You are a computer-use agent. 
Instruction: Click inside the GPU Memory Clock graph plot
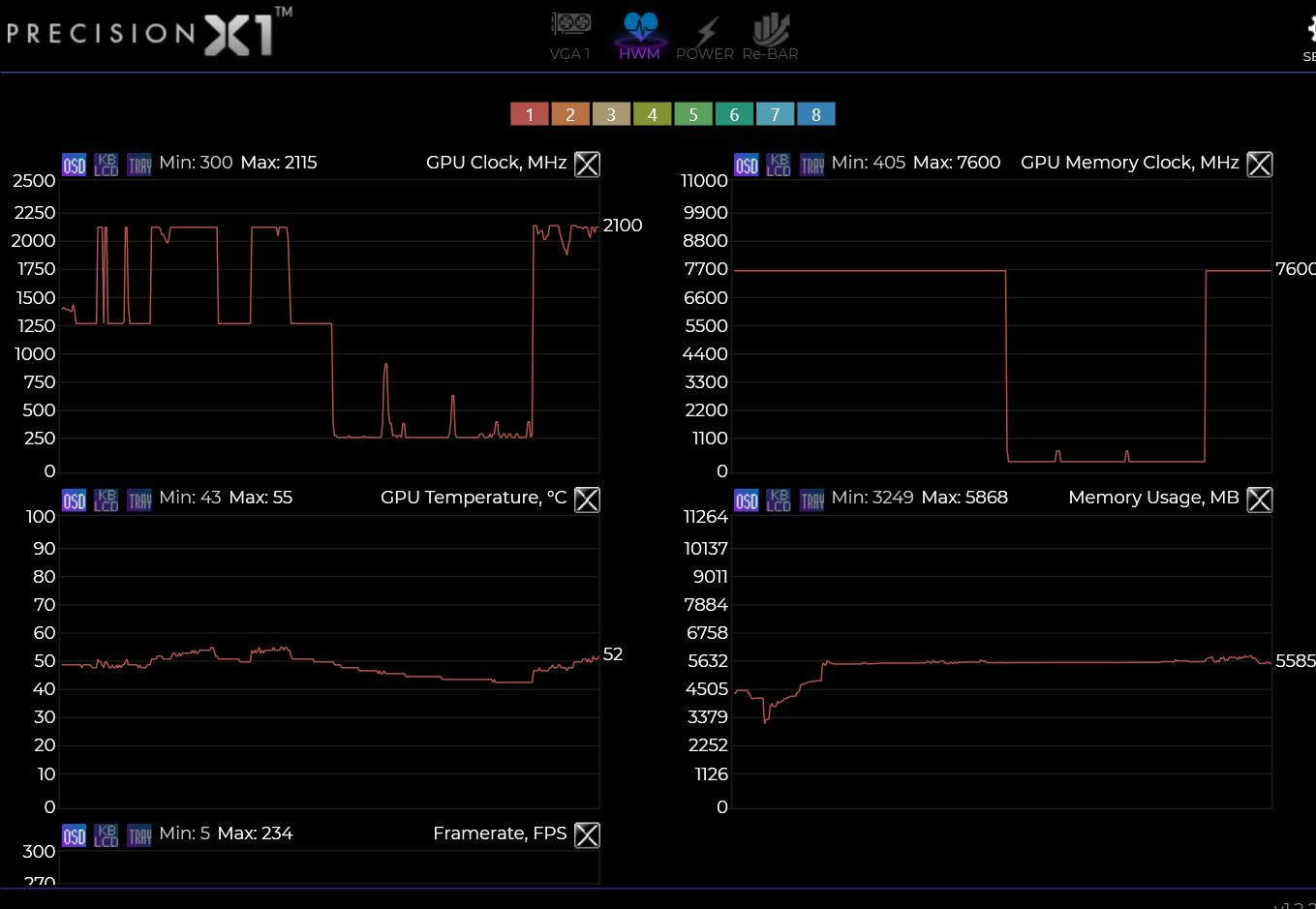1002,326
